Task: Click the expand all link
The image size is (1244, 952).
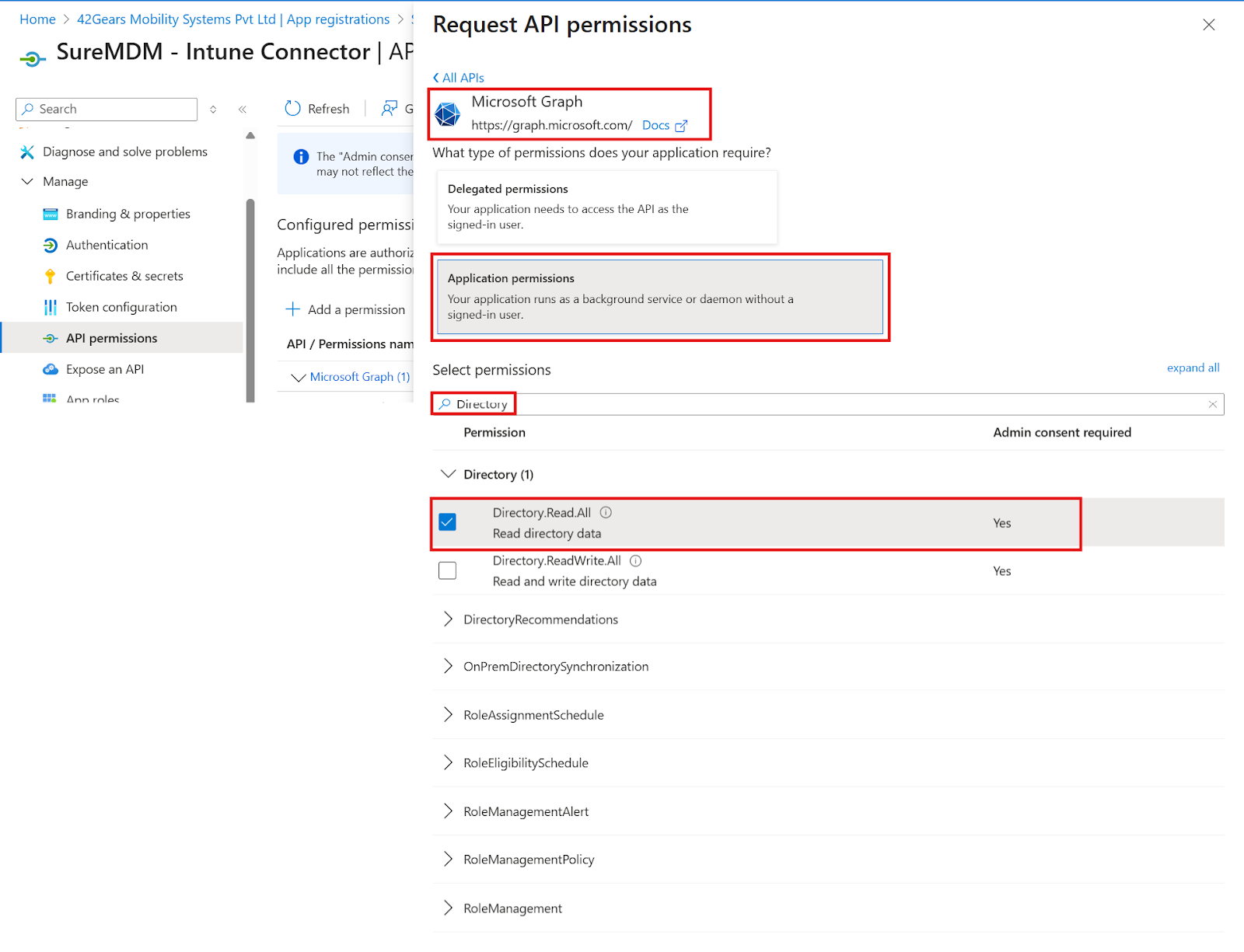Action: click(1193, 368)
